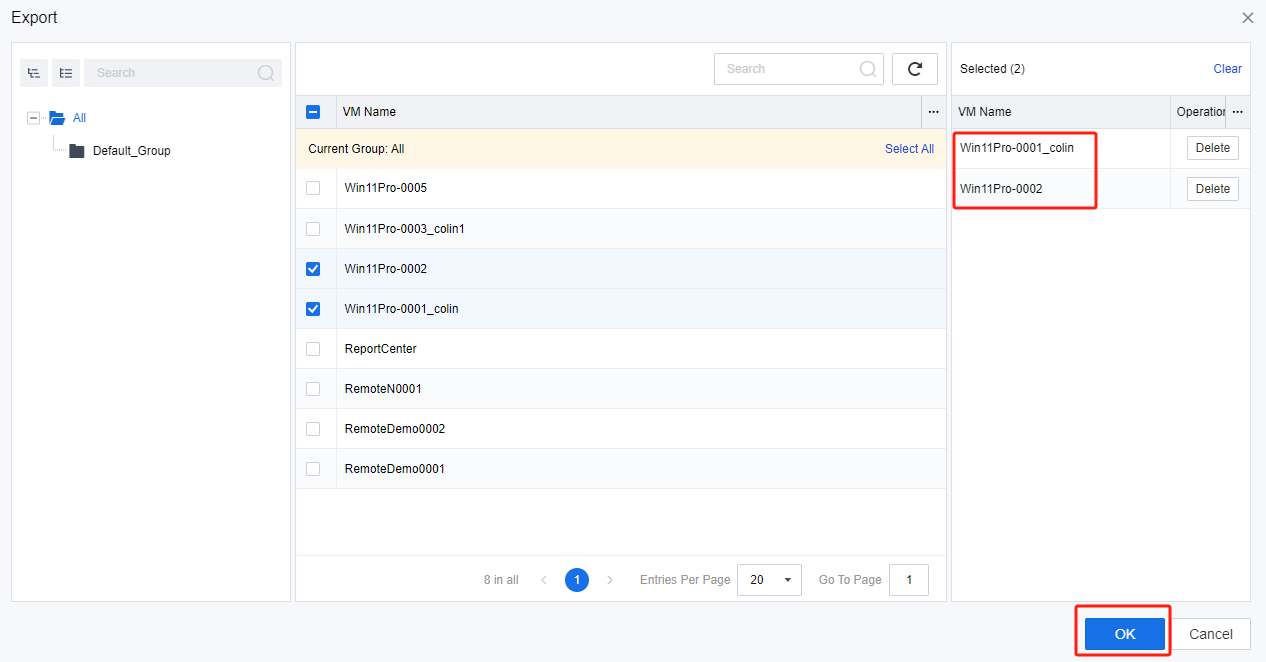Click the refresh icon above the VM list
Viewport: 1266px width, 662px height.
(914, 69)
